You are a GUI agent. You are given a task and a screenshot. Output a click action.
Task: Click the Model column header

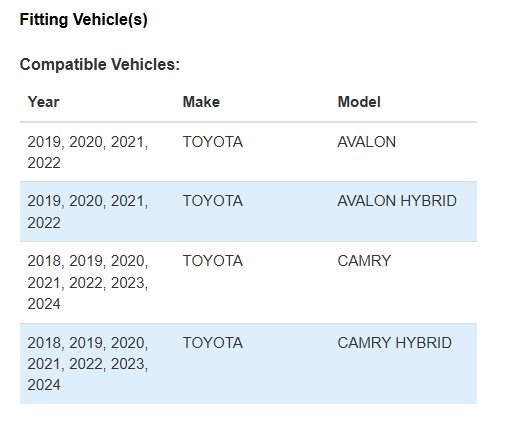pos(359,102)
